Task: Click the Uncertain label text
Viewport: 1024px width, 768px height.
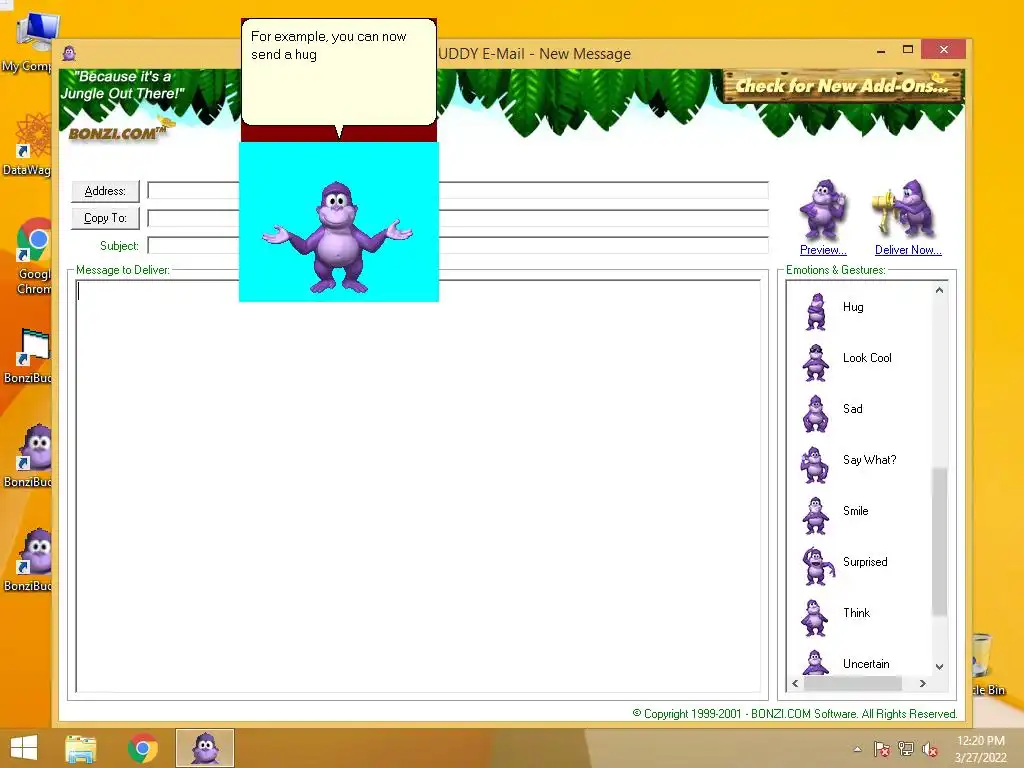Action: pyautogui.click(x=866, y=664)
